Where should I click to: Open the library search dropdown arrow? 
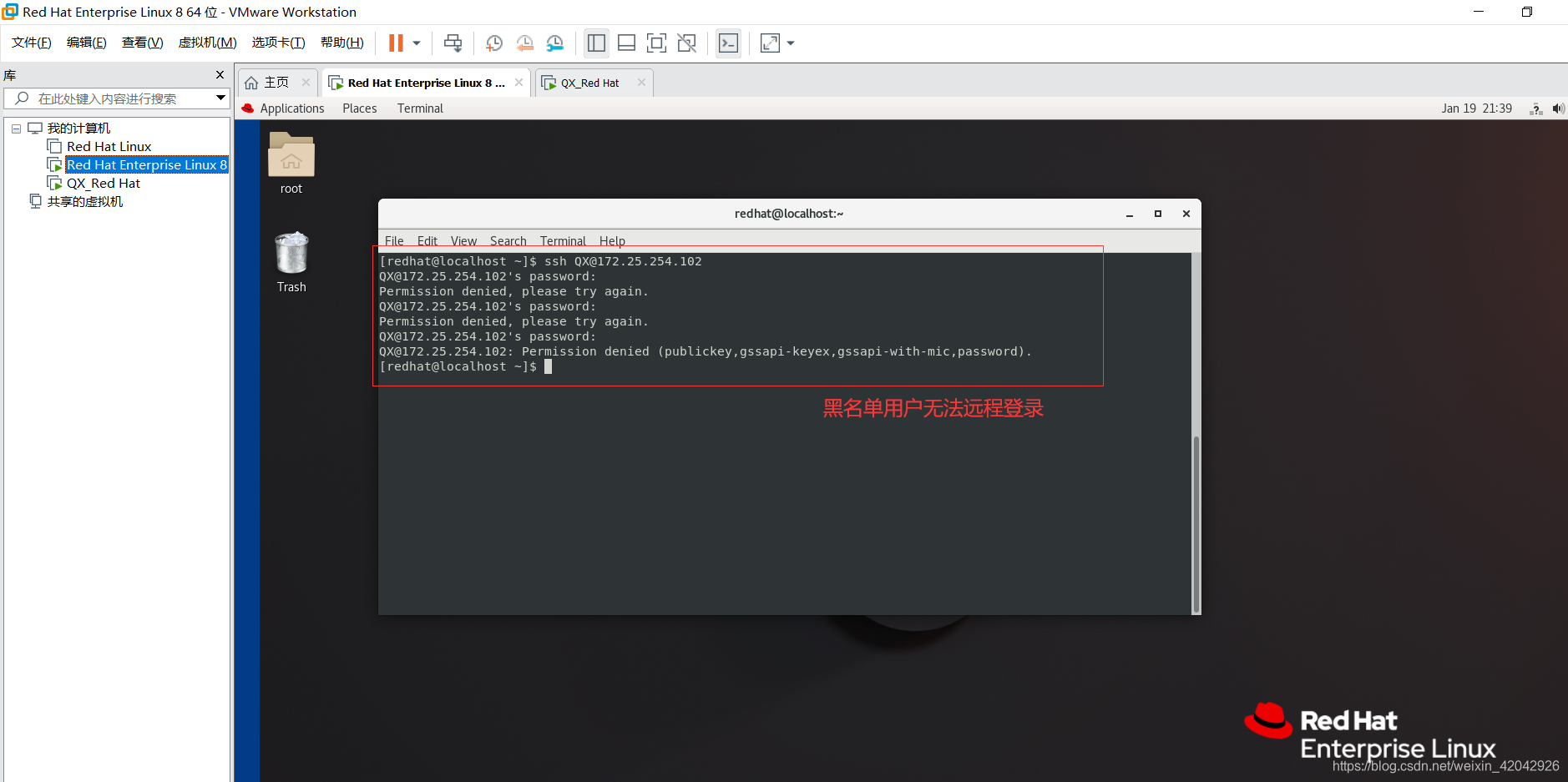click(x=221, y=98)
